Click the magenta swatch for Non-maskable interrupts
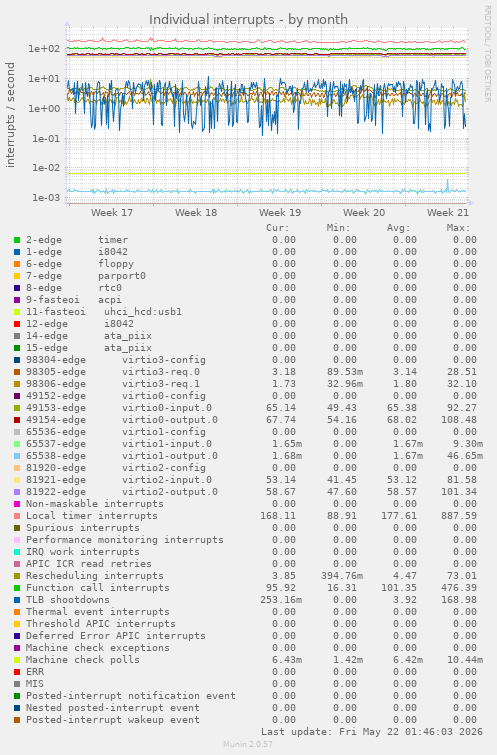 (17, 504)
